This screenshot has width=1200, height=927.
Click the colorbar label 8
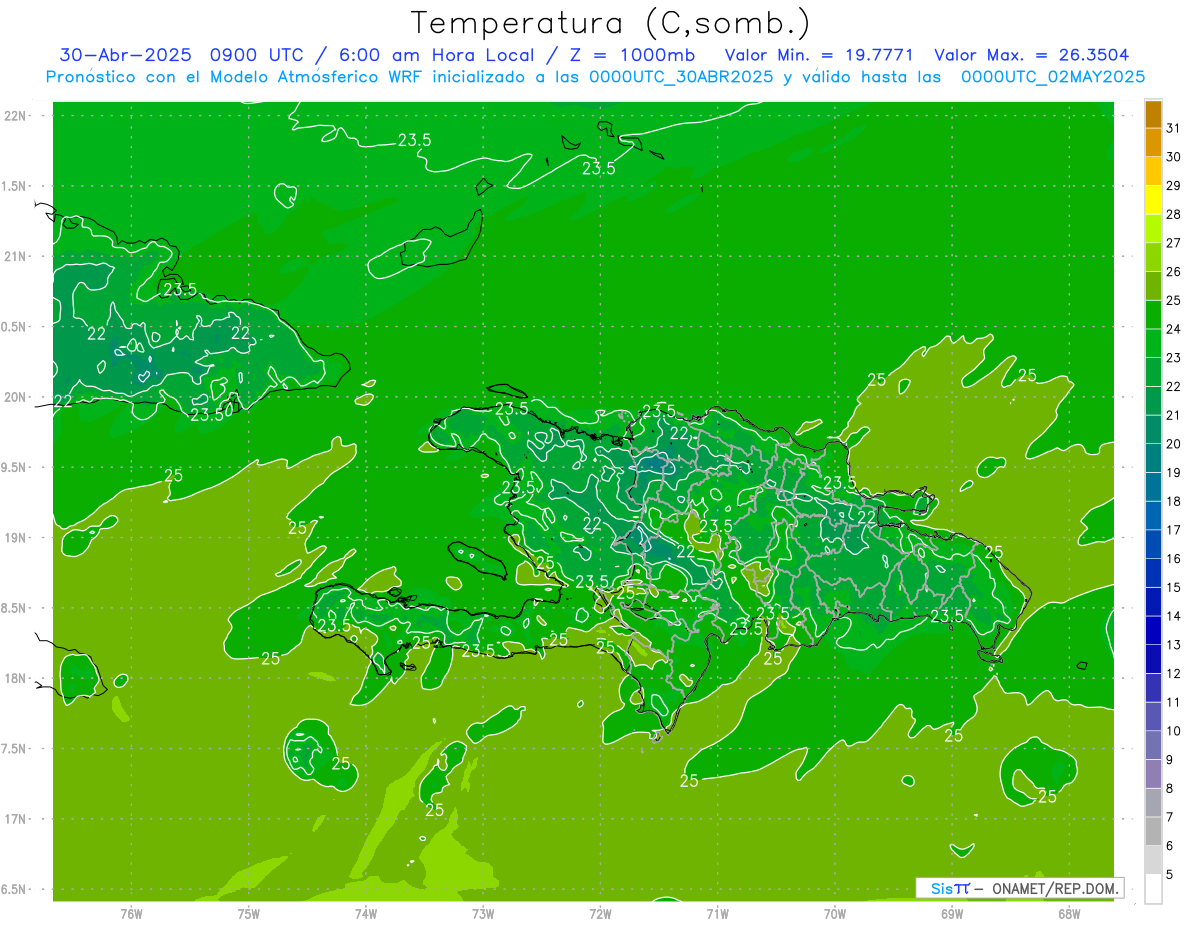(1170, 788)
